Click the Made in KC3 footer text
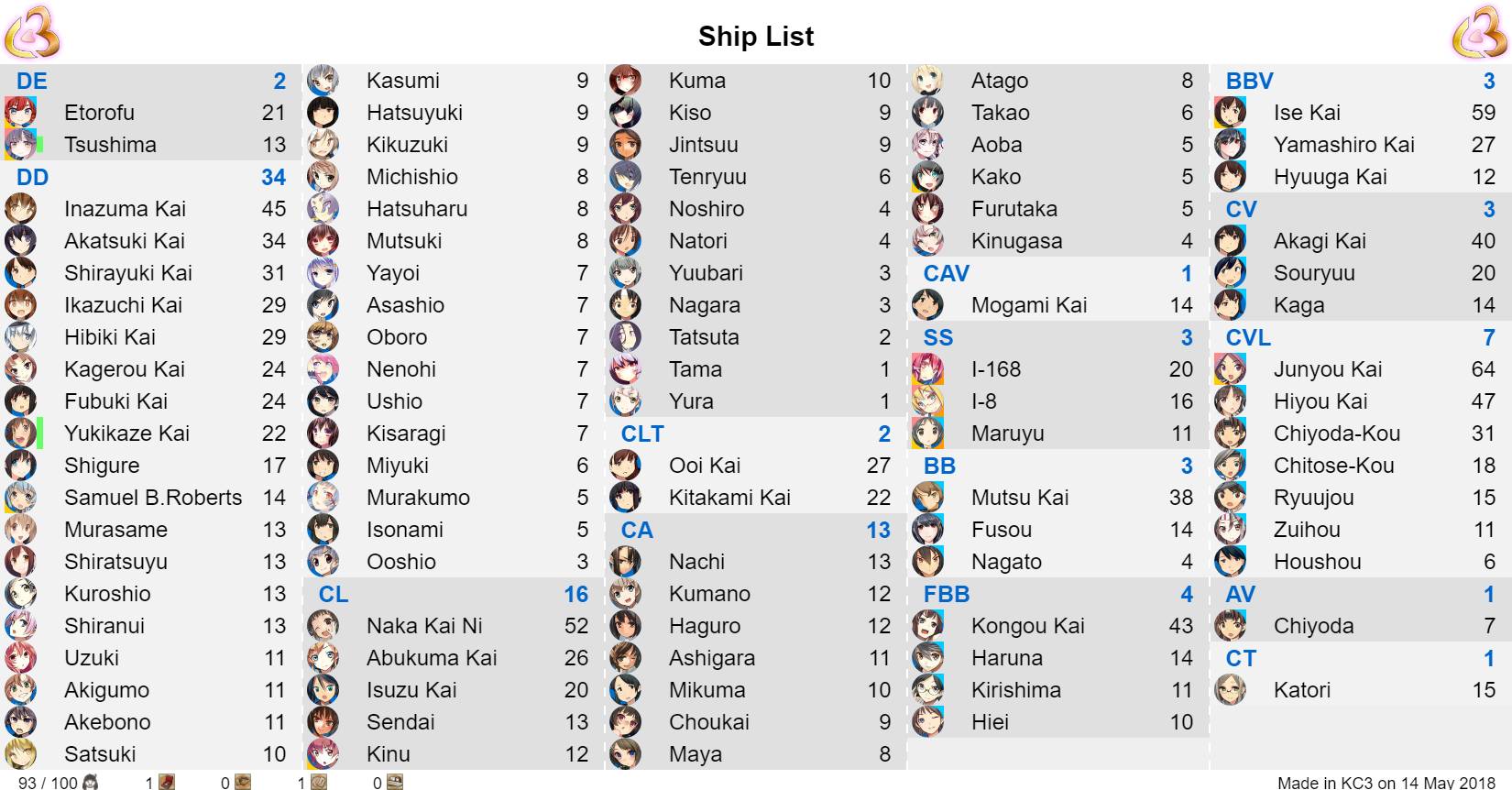 pos(1386,783)
